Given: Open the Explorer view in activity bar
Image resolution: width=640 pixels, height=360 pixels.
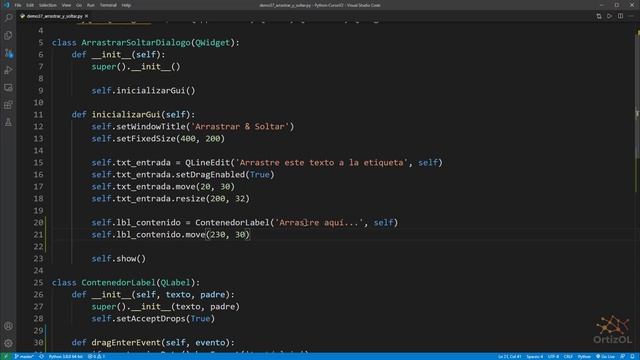Looking at the screenshot, I should click(8, 36).
